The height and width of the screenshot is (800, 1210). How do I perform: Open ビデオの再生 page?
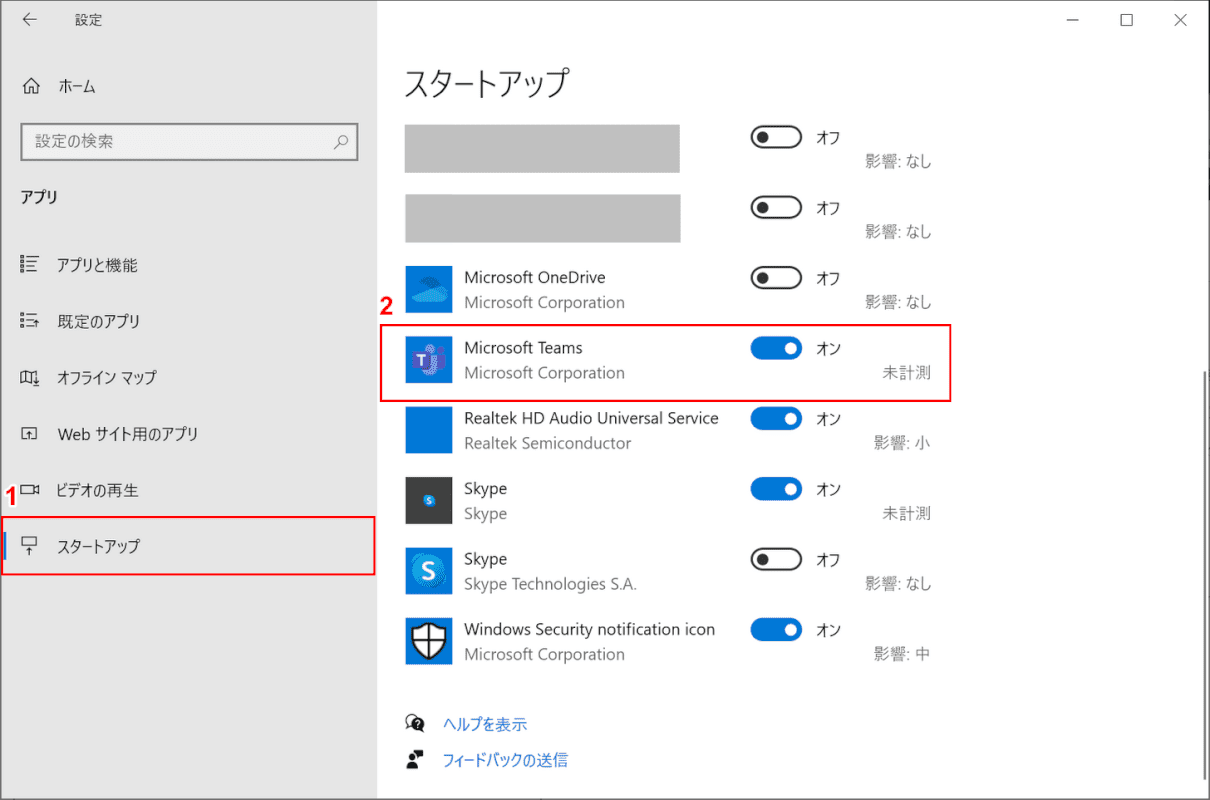188,490
